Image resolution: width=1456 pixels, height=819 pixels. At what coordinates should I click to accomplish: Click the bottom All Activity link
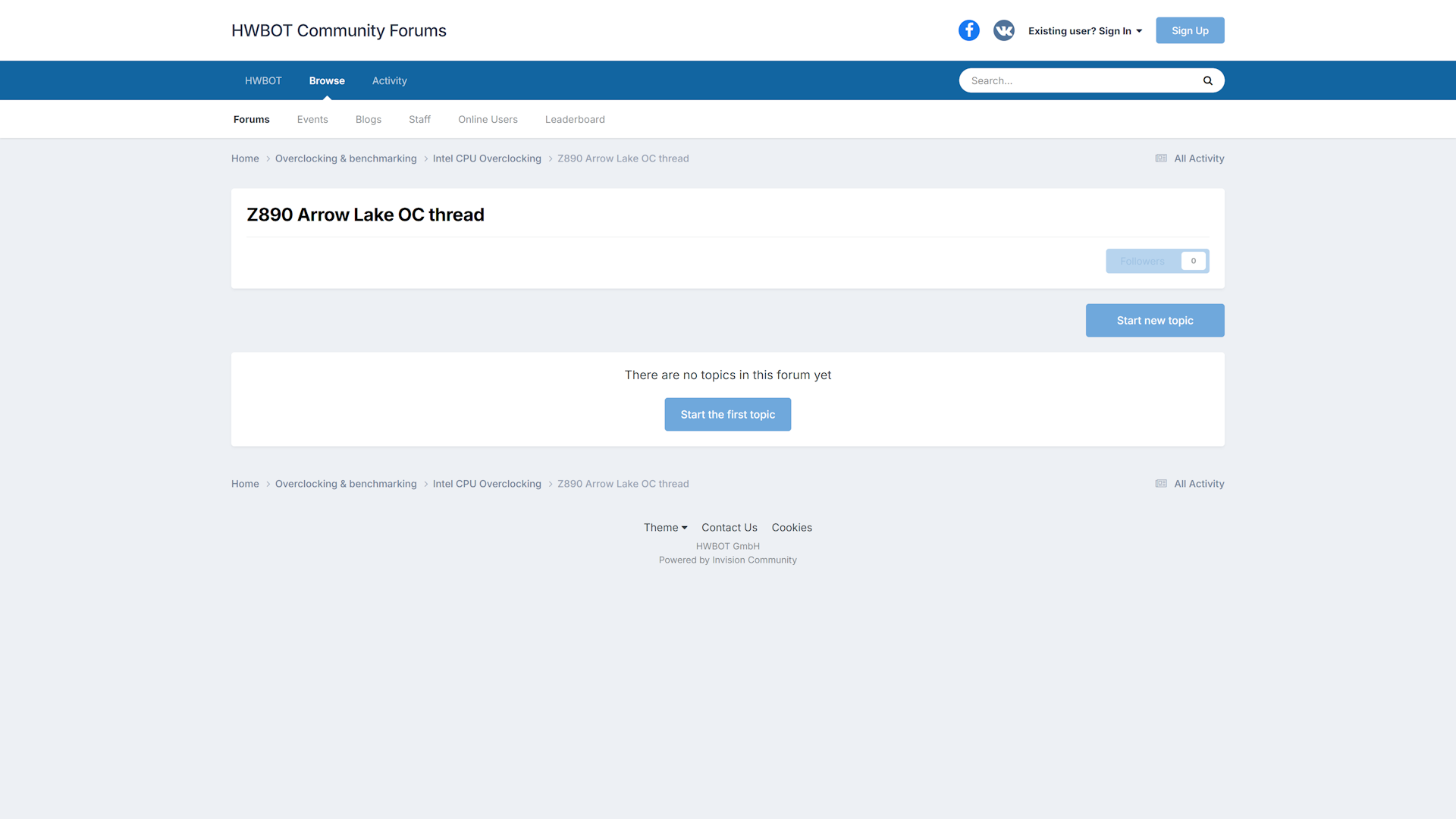[1189, 484]
